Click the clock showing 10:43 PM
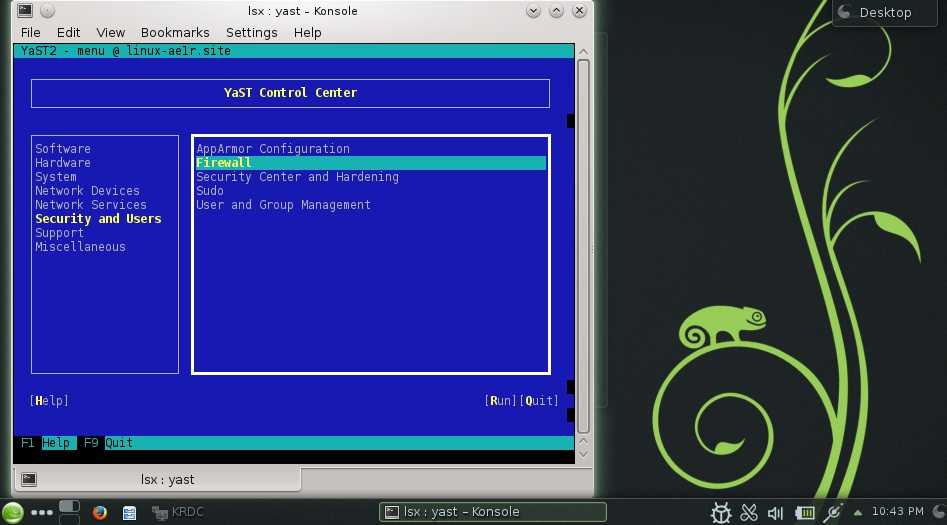 click(897, 512)
